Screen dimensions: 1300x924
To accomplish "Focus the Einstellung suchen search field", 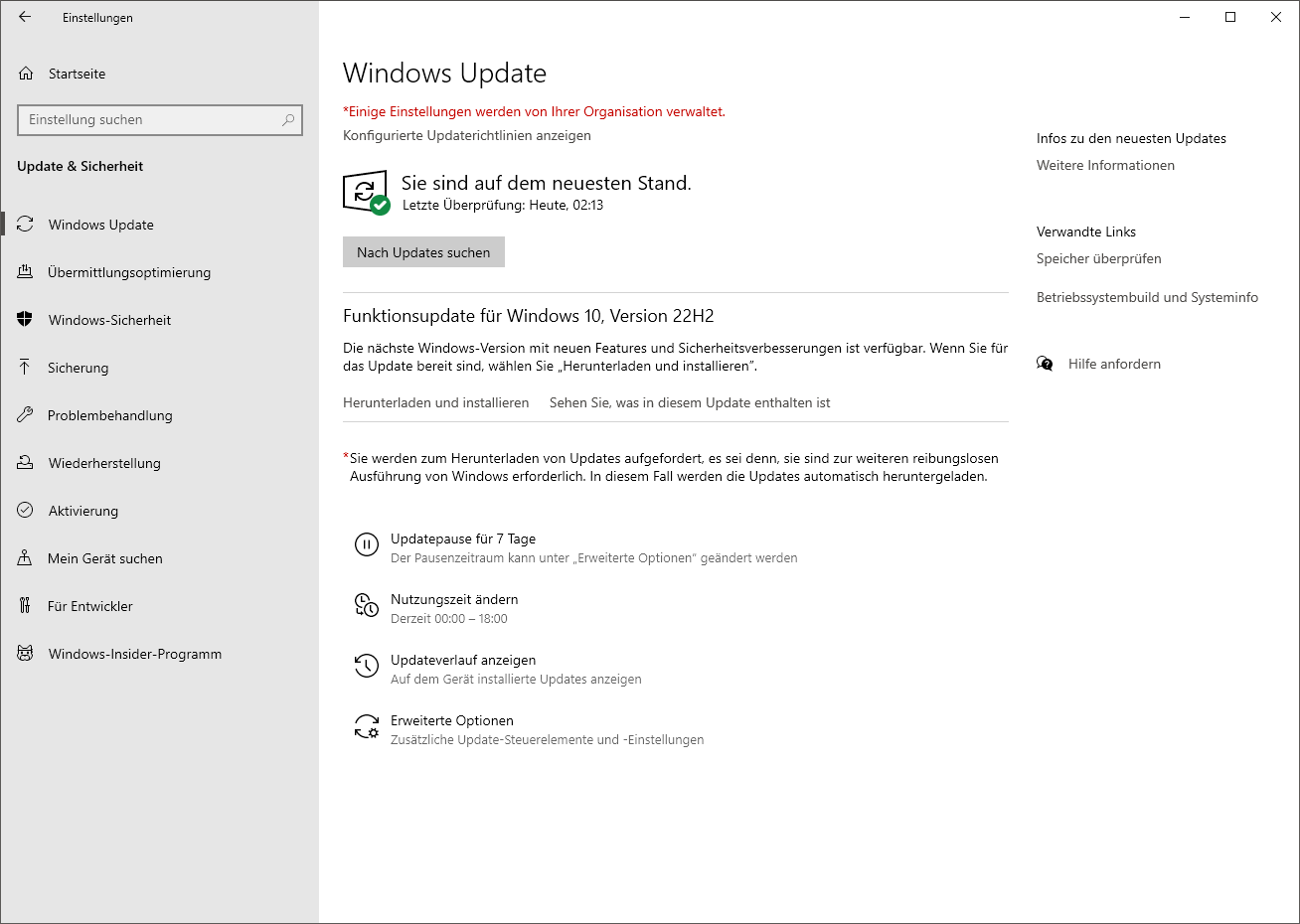I will tap(160, 119).
